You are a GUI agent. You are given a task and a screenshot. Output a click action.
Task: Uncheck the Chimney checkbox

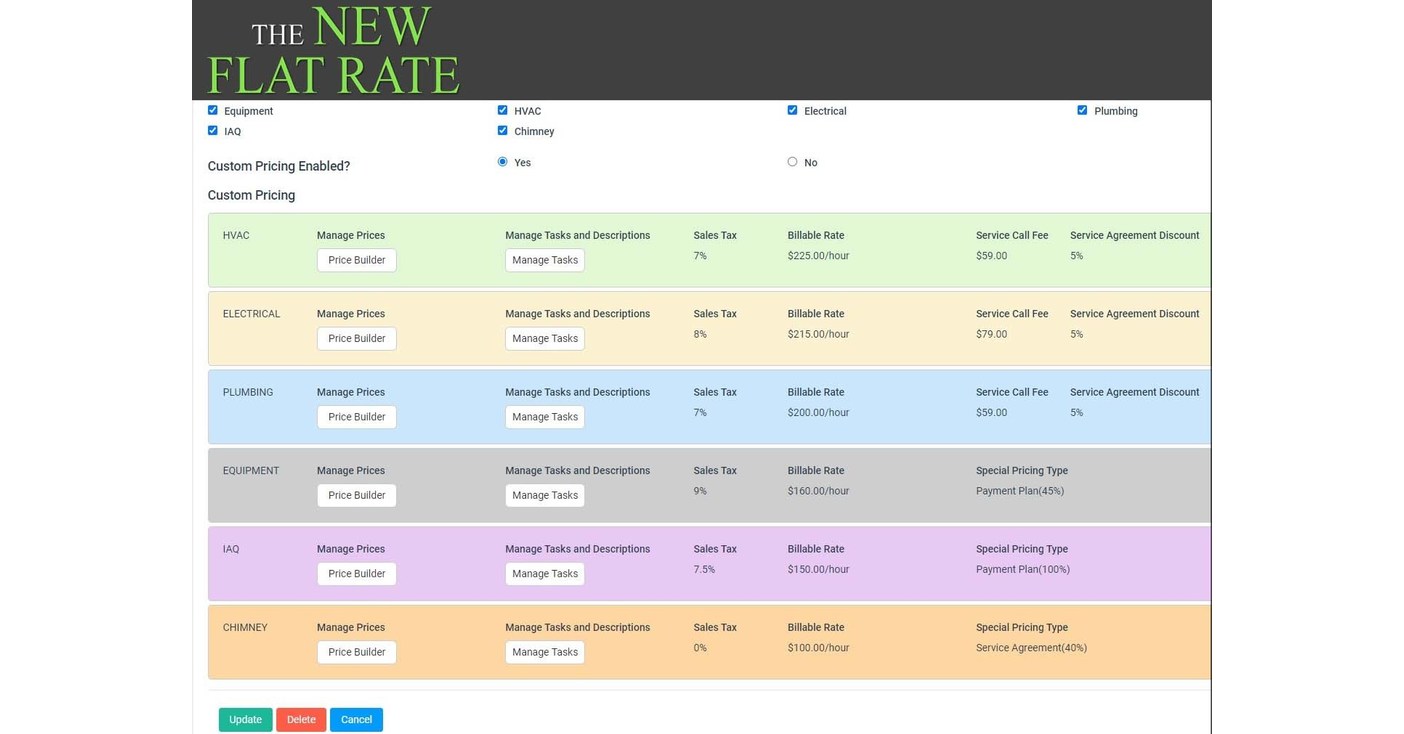pyautogui.click(x=502, y=130)
